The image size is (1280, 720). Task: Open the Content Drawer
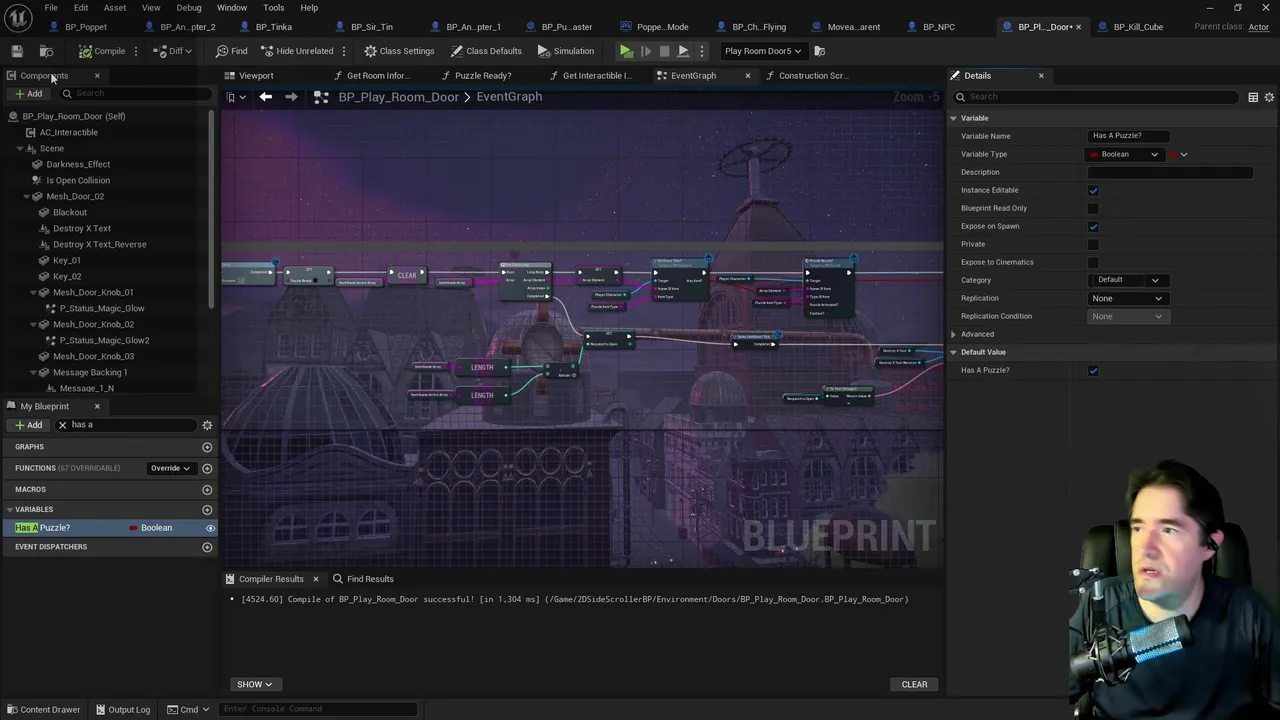(x=43, y=710)
